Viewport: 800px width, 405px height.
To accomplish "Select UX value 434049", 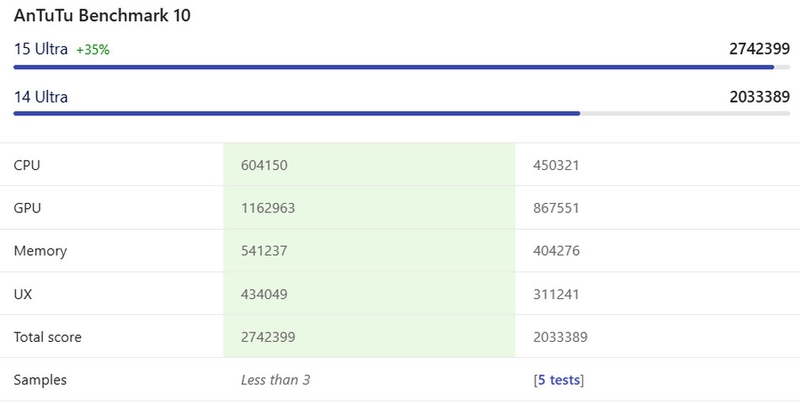I will tap(264, 294).
